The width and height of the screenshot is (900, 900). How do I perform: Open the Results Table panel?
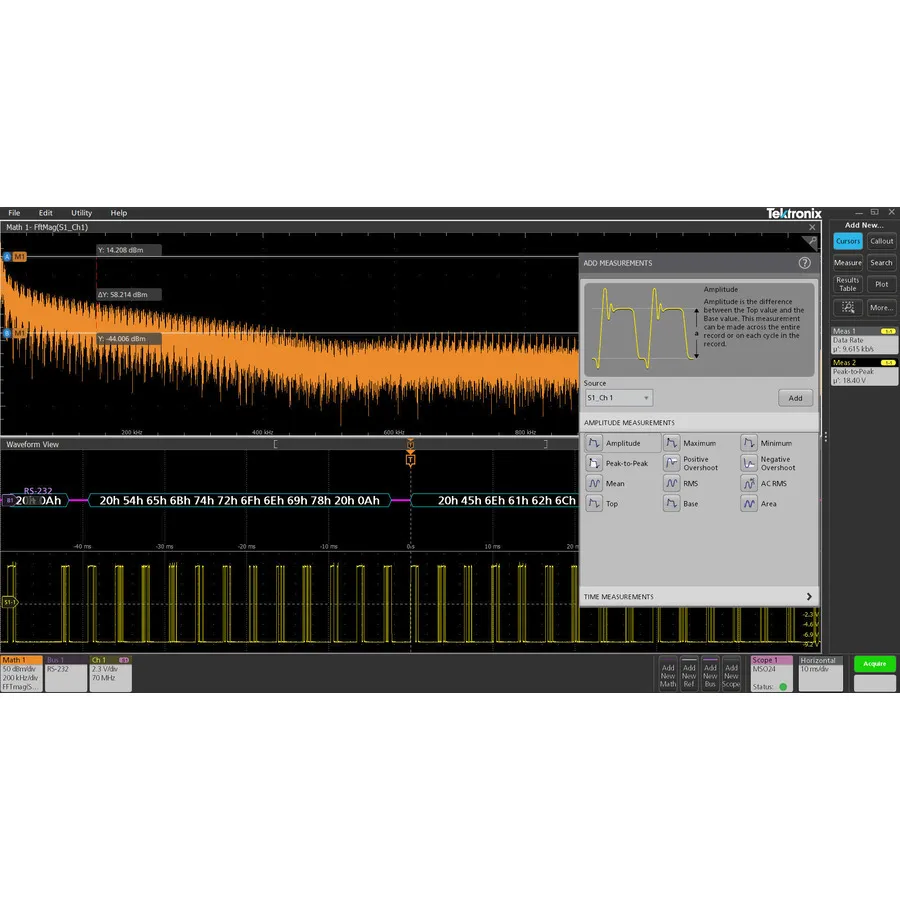(x=847, y=284)
